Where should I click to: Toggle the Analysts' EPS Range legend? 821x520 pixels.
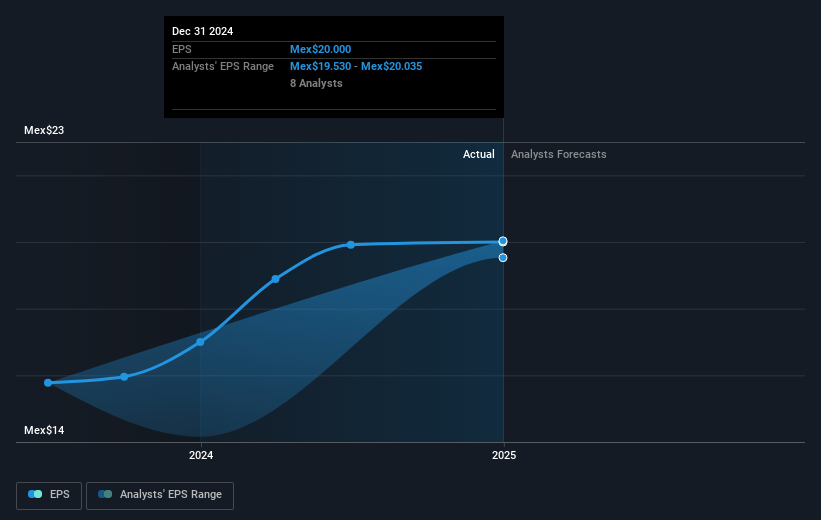(x=160, y=495)
